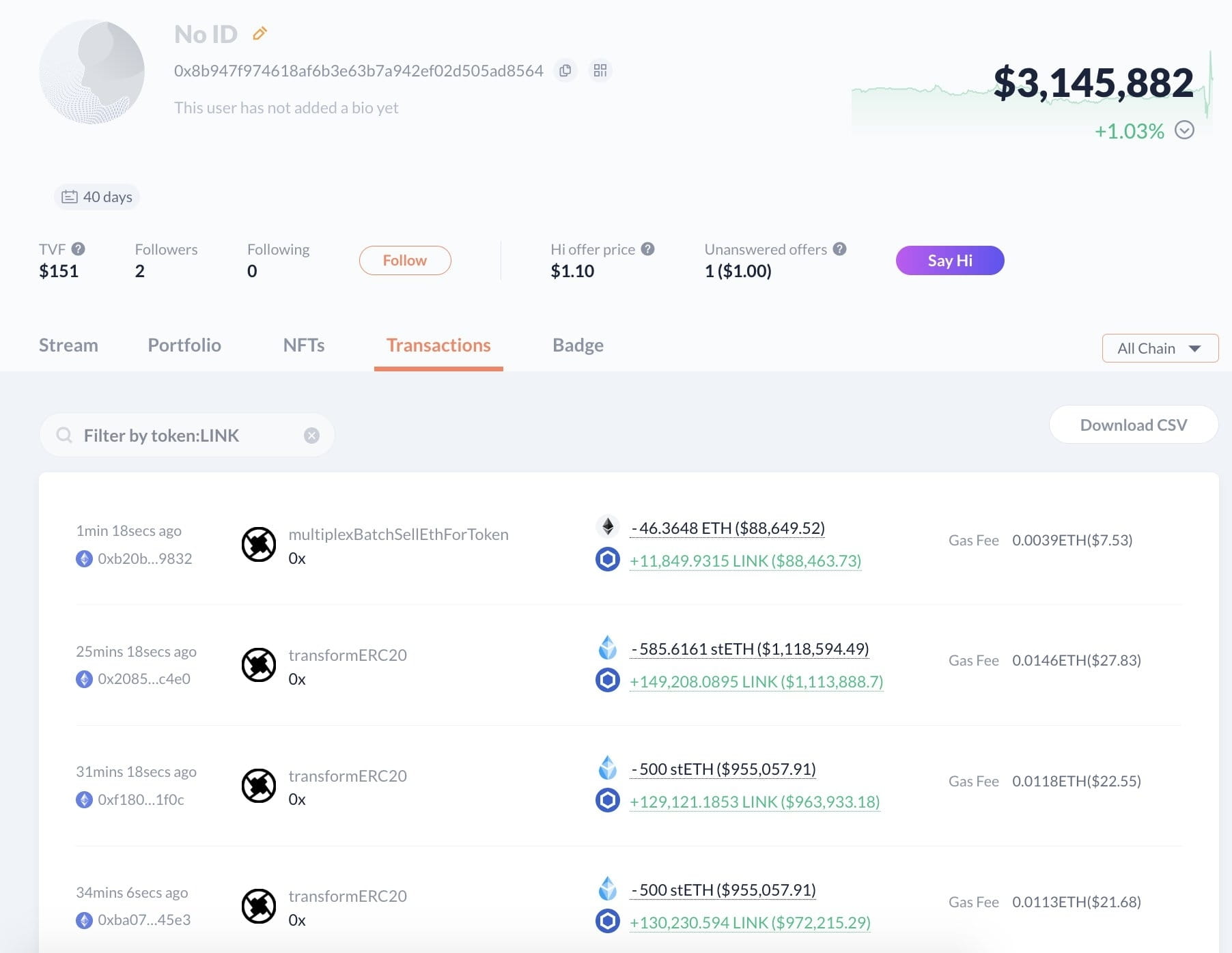Viewport: 1232px width, 953px height.
Task: Follow this wallet user
Action: 405,260
